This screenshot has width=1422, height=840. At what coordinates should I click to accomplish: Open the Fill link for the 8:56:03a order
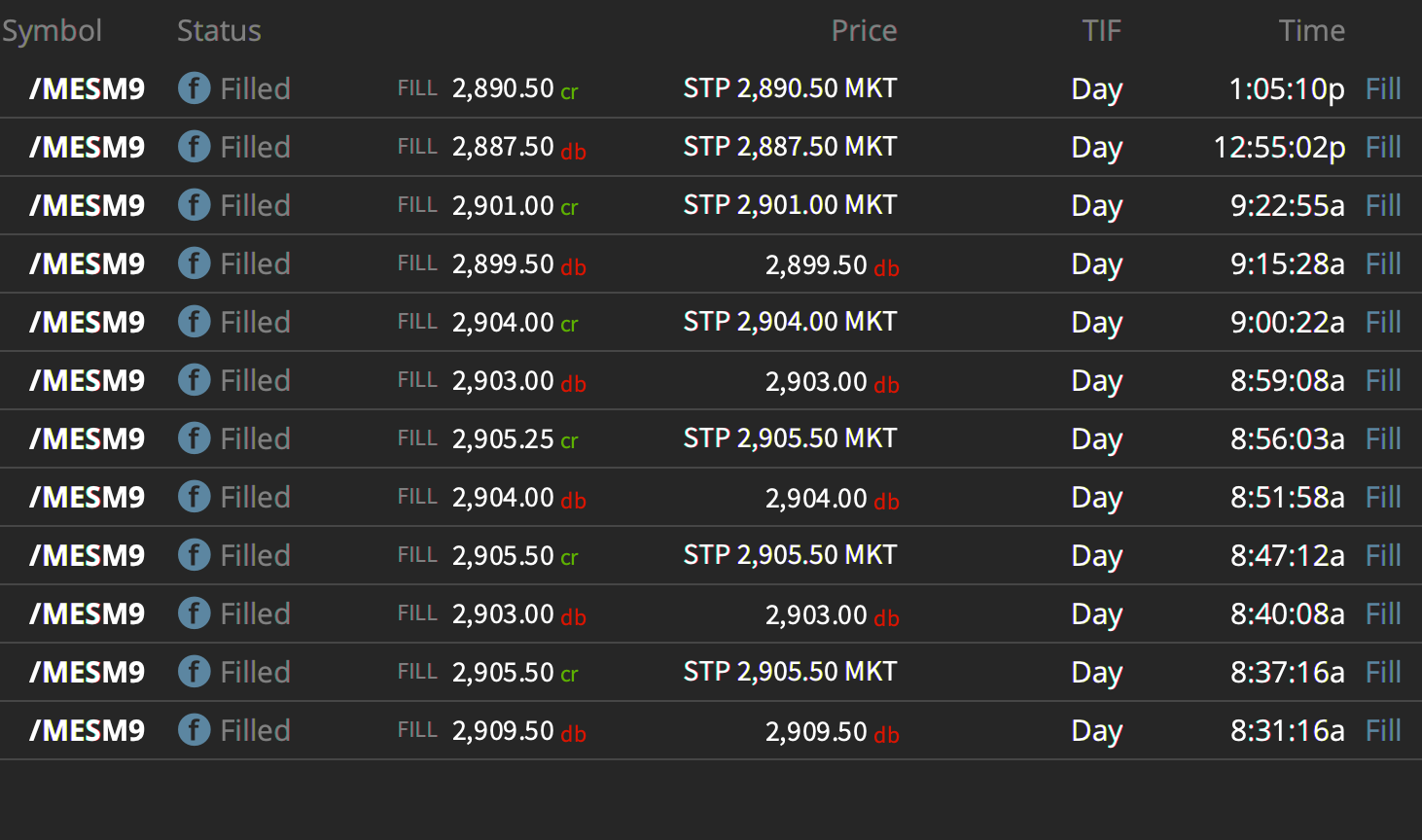[1383, 438]
